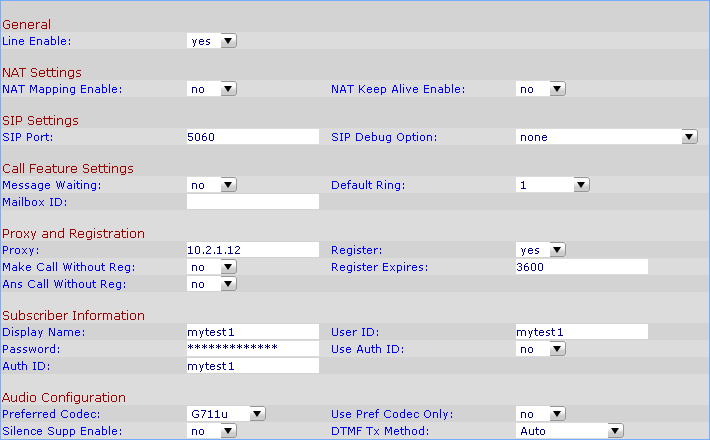The width and height of the screenshot is (710, 440).
Task: Click the SIP Port input field
Action: click(x=252, y=137)
